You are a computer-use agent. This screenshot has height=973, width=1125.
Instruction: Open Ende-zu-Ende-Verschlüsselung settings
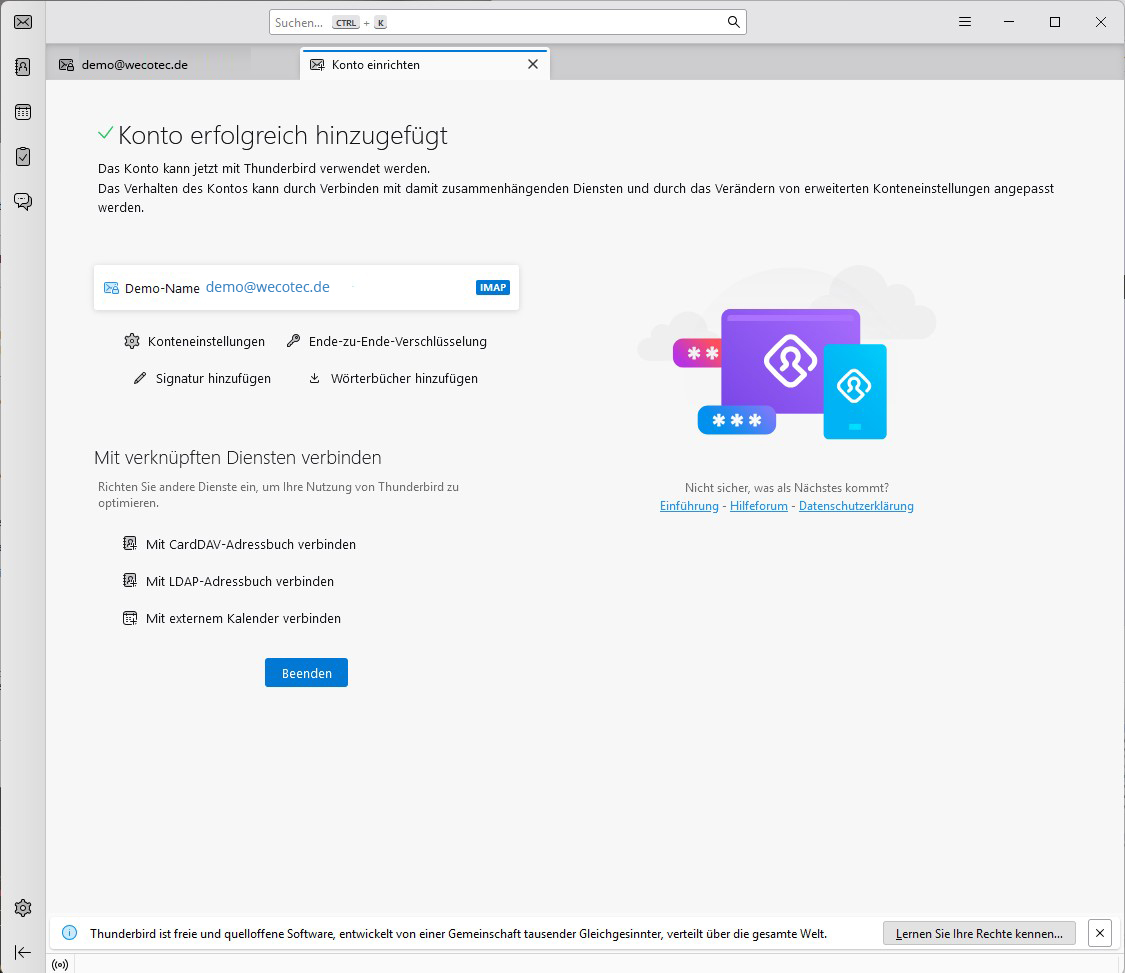tap(387, 342)
